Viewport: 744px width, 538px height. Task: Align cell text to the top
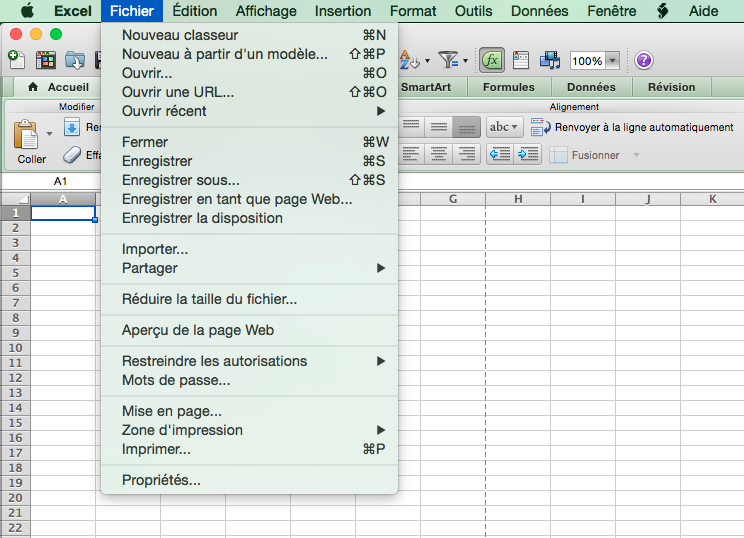coord(411,127)
